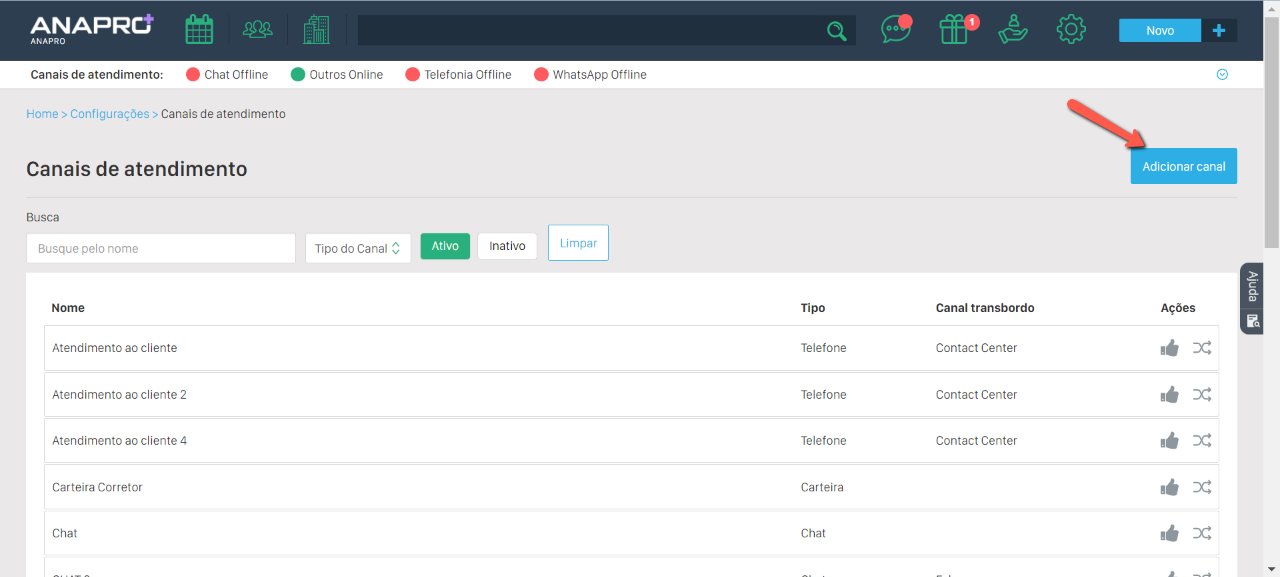Click the gift box icon

(954, 30)
